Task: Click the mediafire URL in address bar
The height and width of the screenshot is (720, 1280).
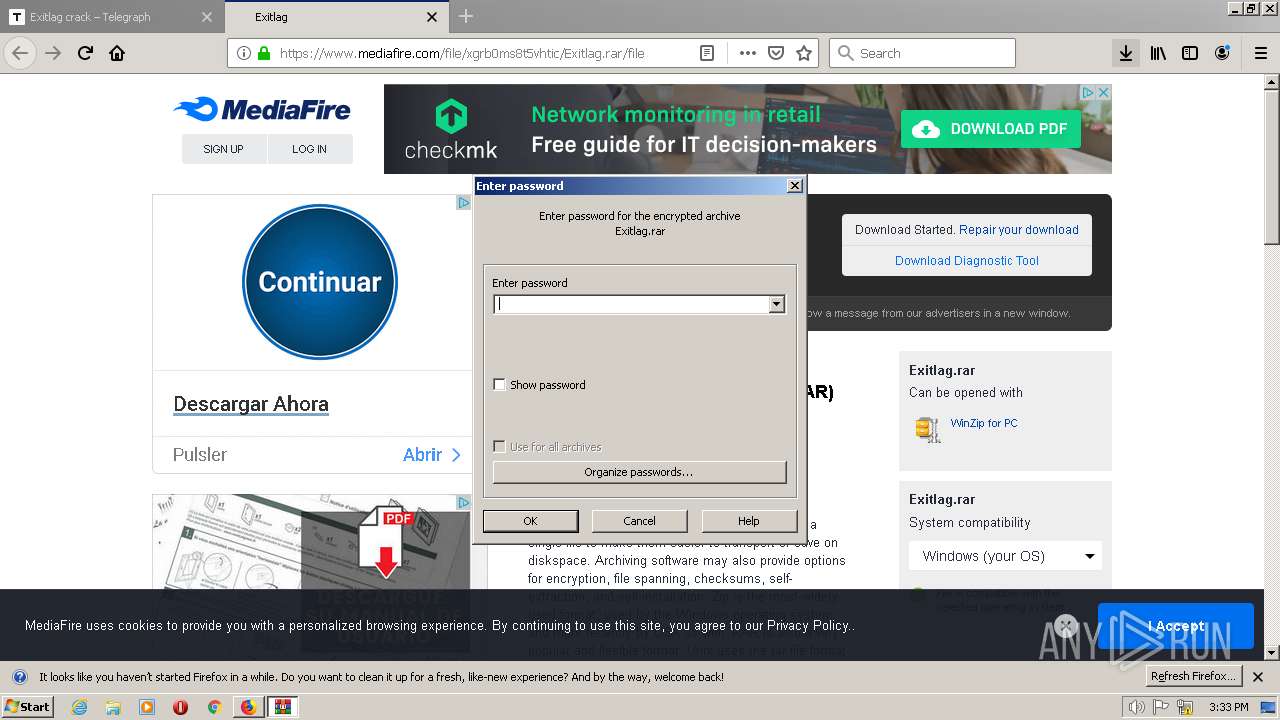Action: point(462,53)
